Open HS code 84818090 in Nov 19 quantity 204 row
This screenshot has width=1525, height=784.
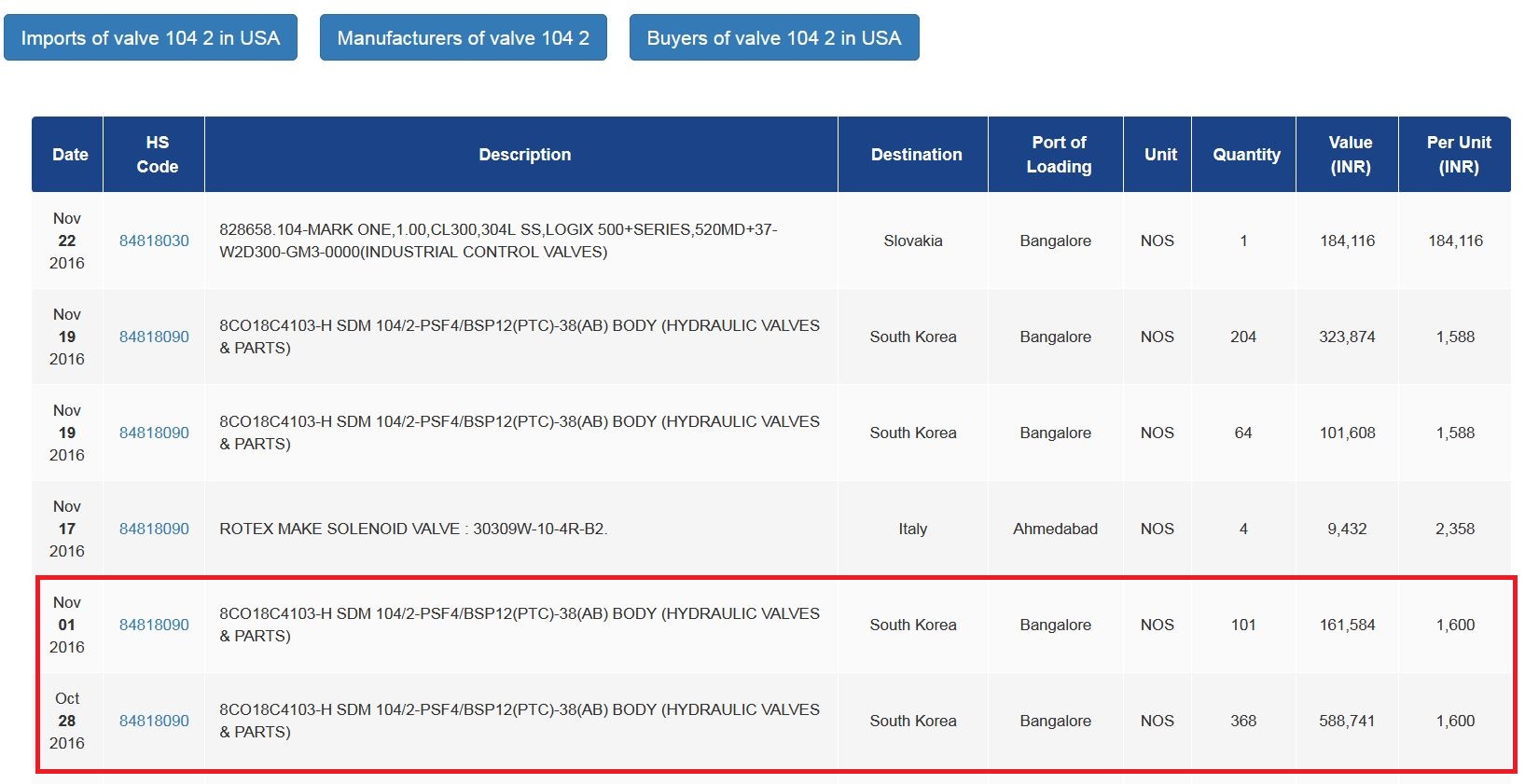tap(154, 337)
